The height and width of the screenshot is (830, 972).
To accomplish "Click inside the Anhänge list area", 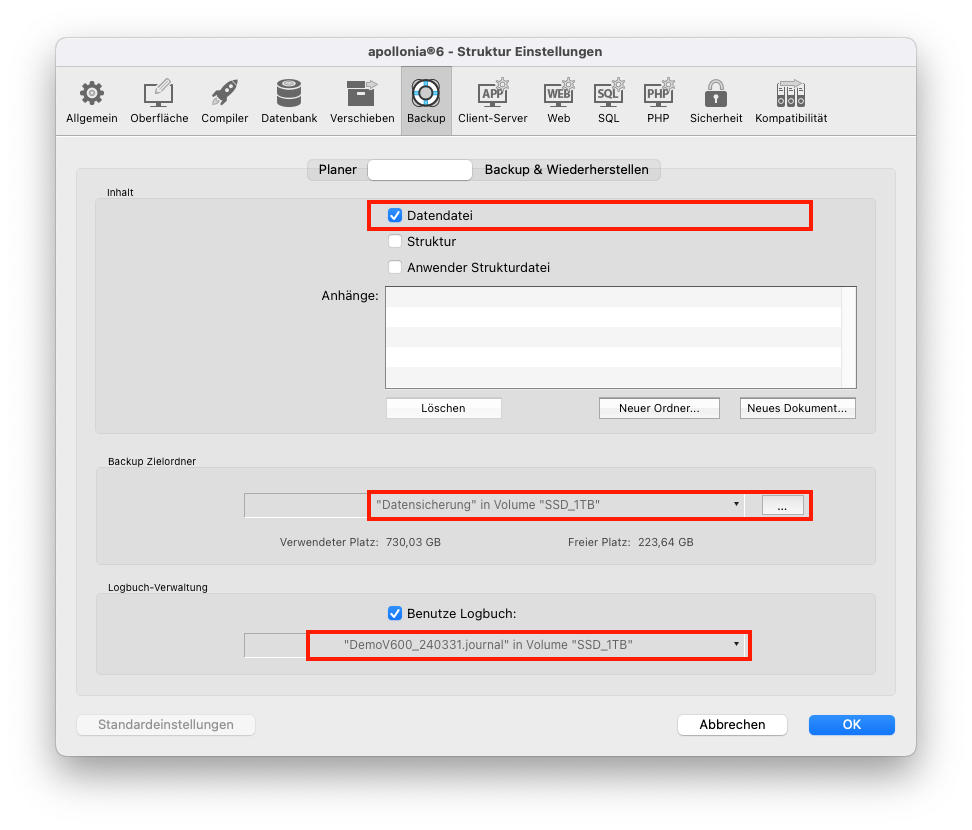I will click(x=613, y=337).
